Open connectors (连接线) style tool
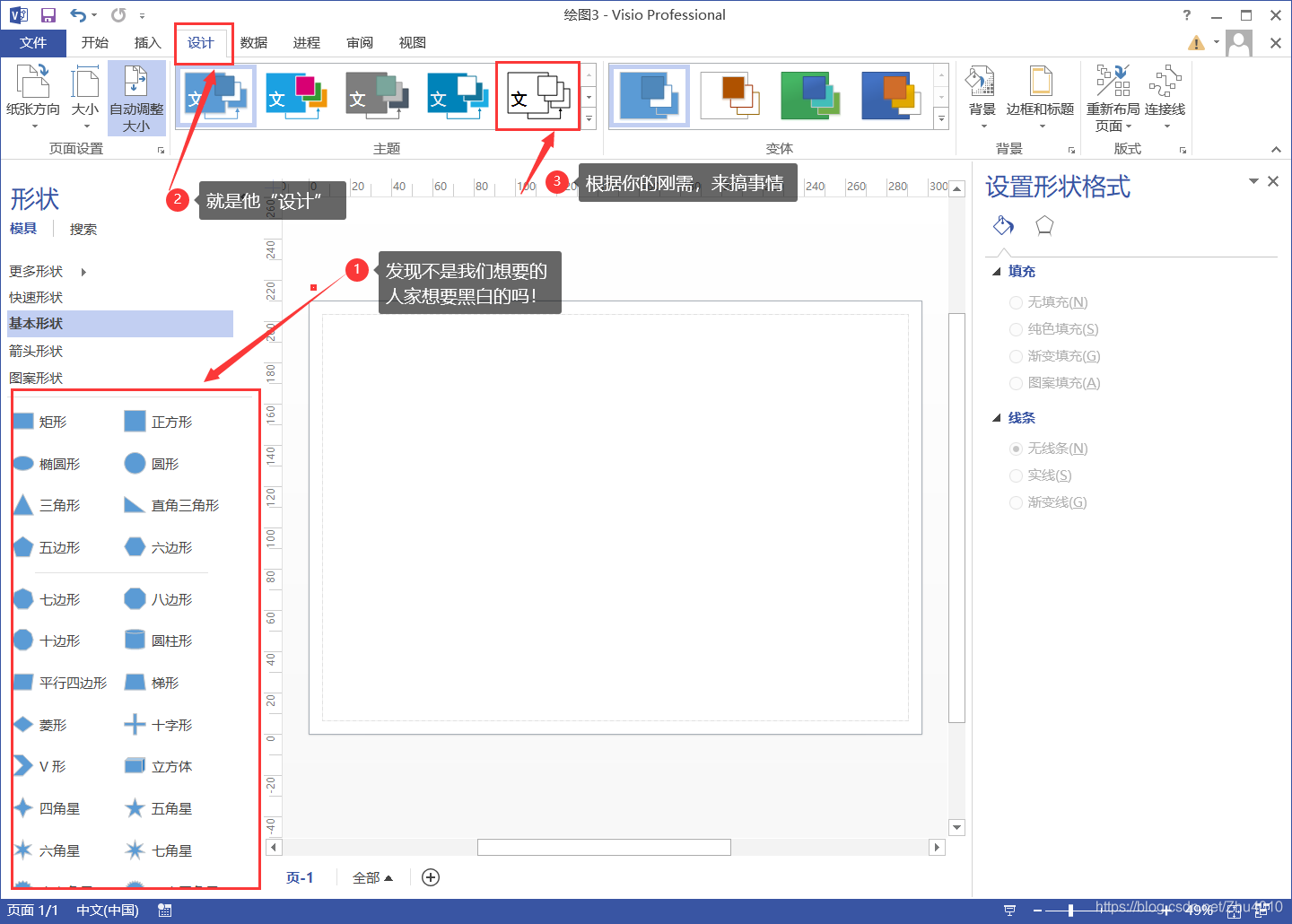The width and height of the screenshot is (1292, 924). coord(1165,97)
